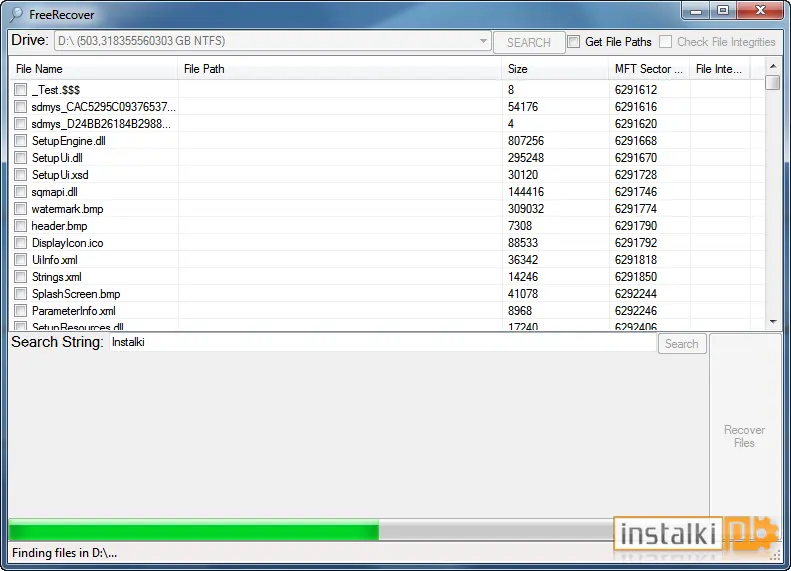Image resolution: width=791 pixels, height=571 pixels.
Task: Sort by MFT Sector column header
Action: point(649,69)
